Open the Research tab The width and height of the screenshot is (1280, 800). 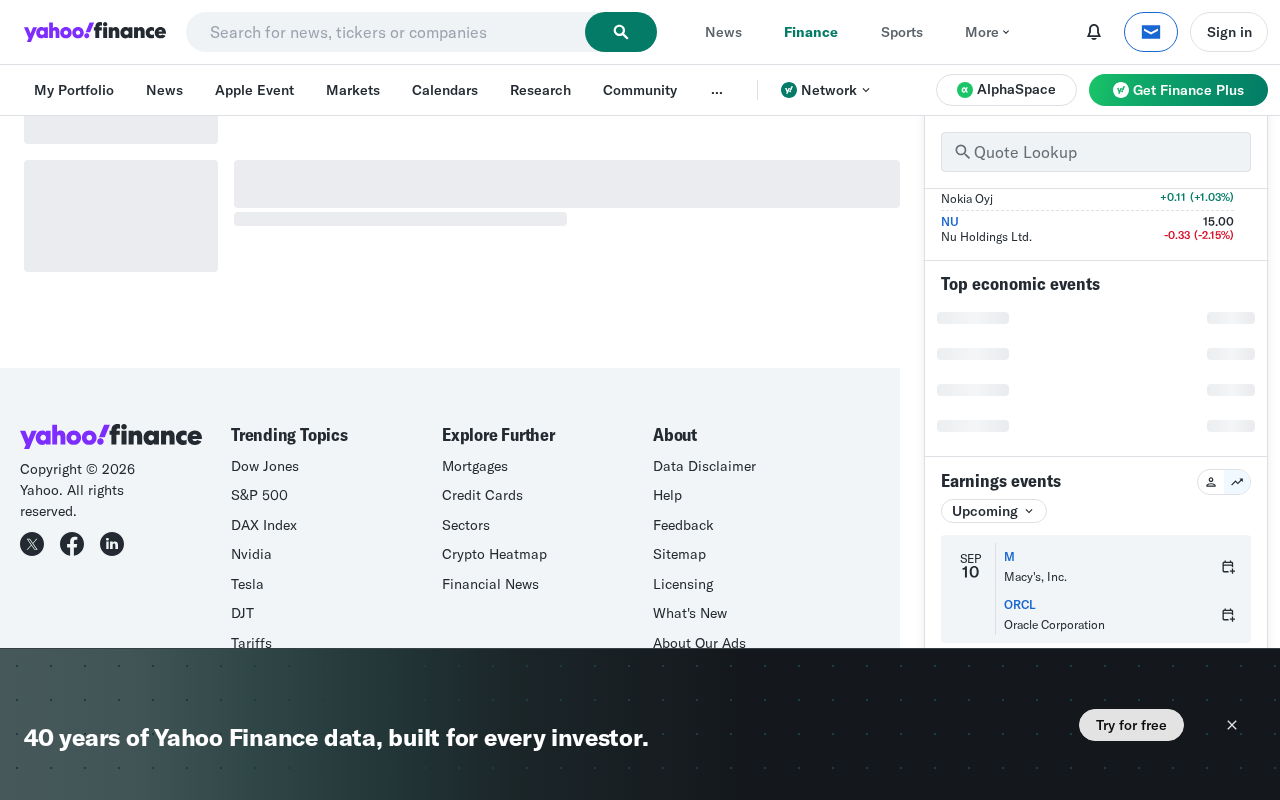(540, 90)
